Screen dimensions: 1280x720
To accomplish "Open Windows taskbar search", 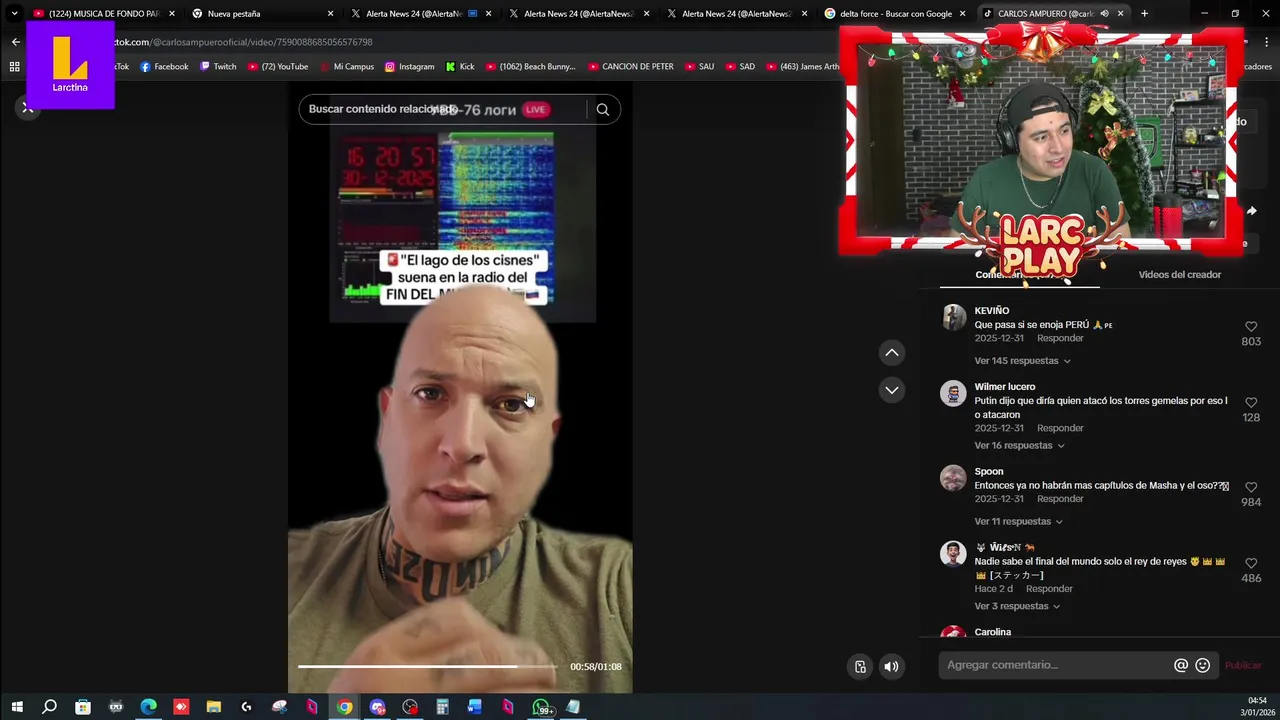I will (49, 707).
